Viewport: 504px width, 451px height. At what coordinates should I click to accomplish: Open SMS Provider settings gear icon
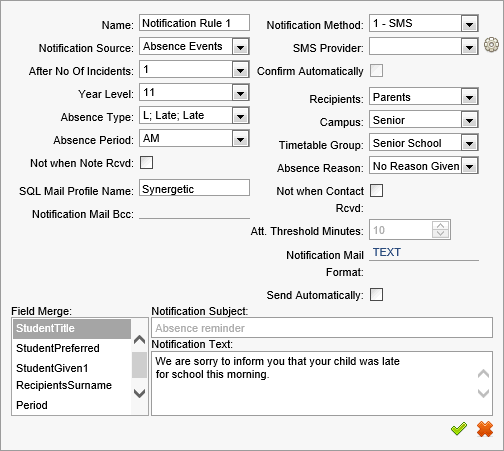(491, 45)
